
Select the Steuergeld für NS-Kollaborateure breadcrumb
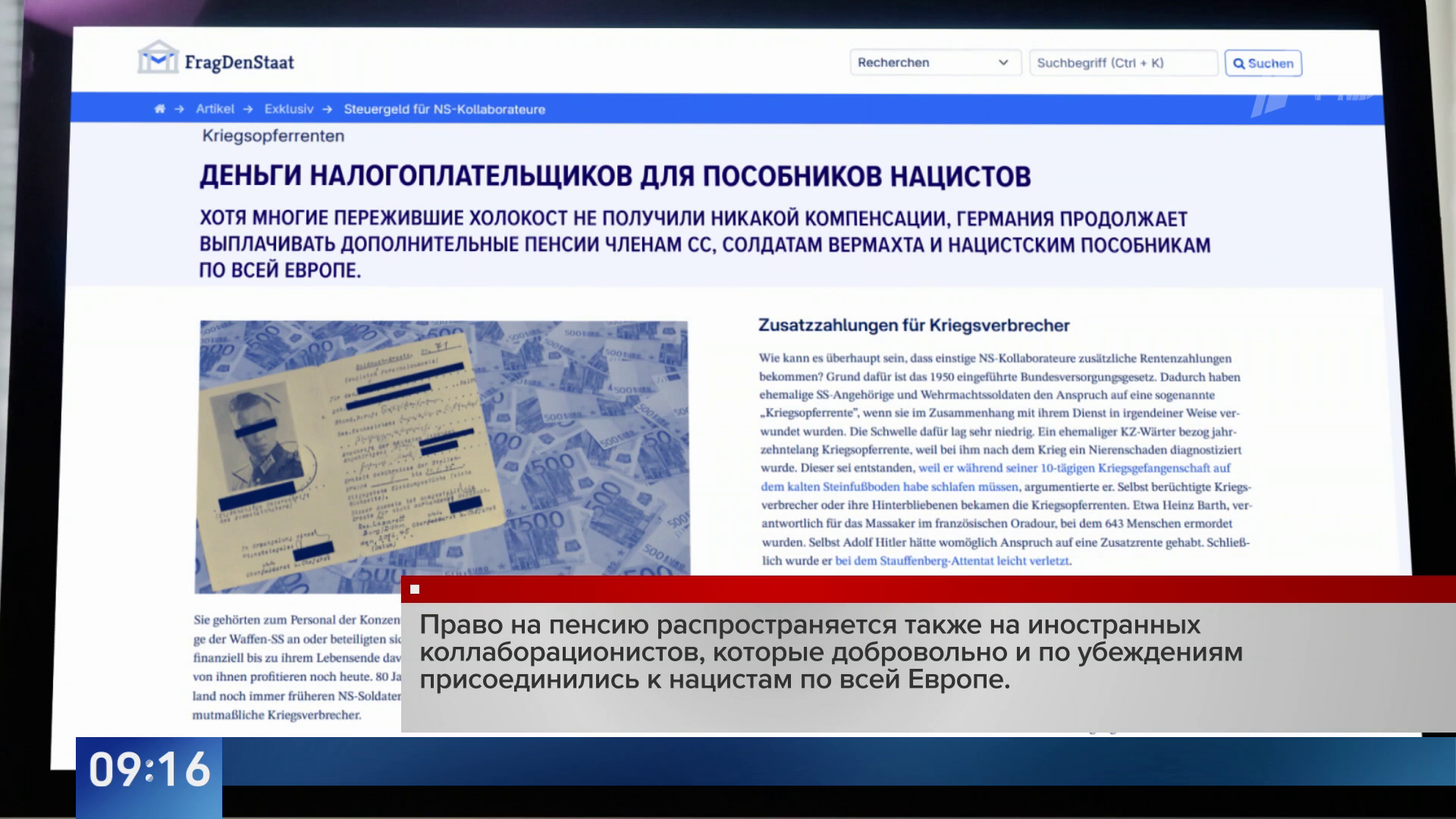click(444, 109)
